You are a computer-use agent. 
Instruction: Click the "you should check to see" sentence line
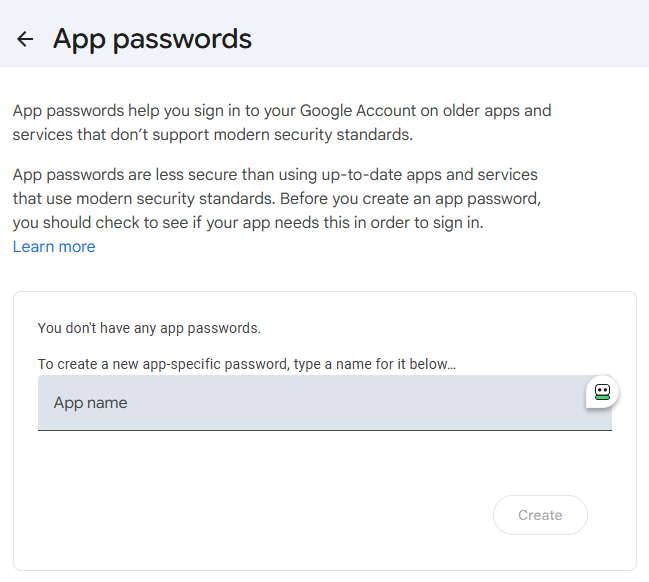point(248,223)
